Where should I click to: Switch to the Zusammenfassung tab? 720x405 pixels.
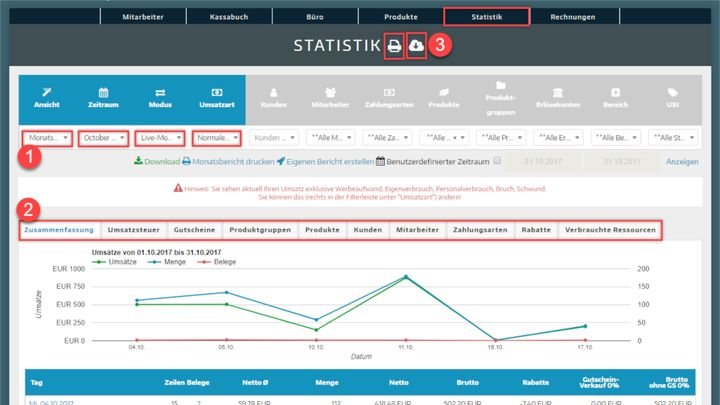pyautogui.click(x=59, y=230)
